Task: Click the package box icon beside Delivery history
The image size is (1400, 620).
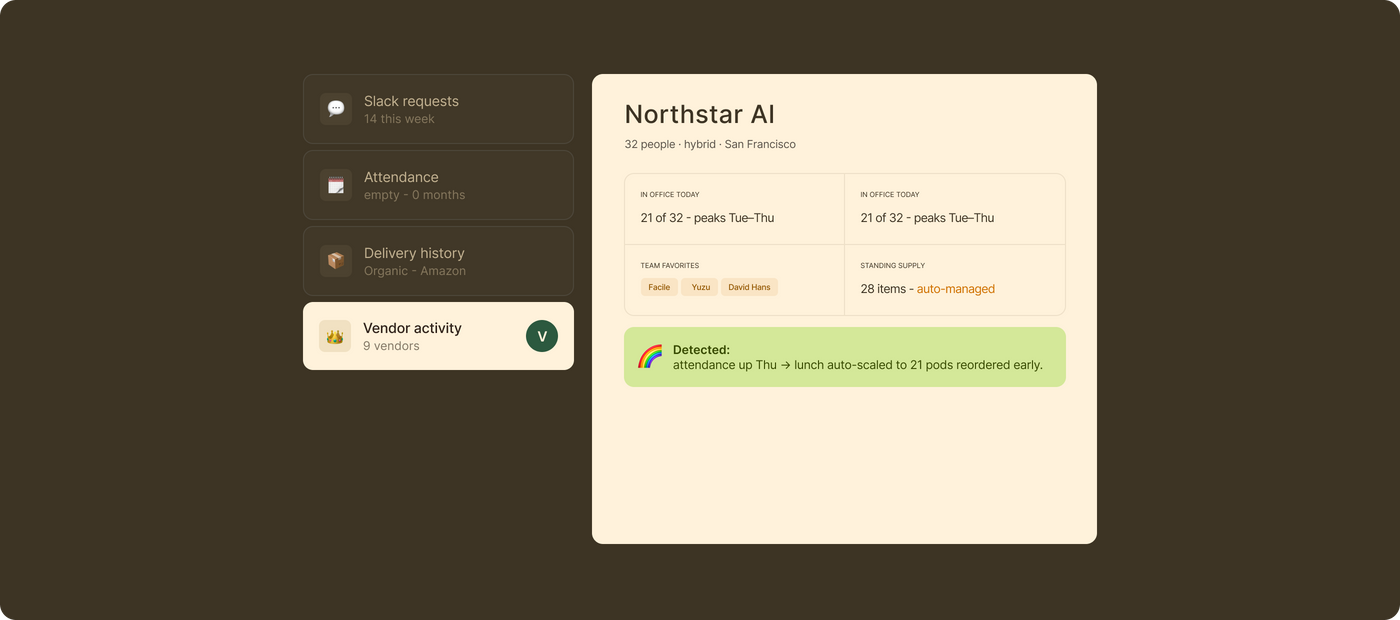Action: point(336,261)
